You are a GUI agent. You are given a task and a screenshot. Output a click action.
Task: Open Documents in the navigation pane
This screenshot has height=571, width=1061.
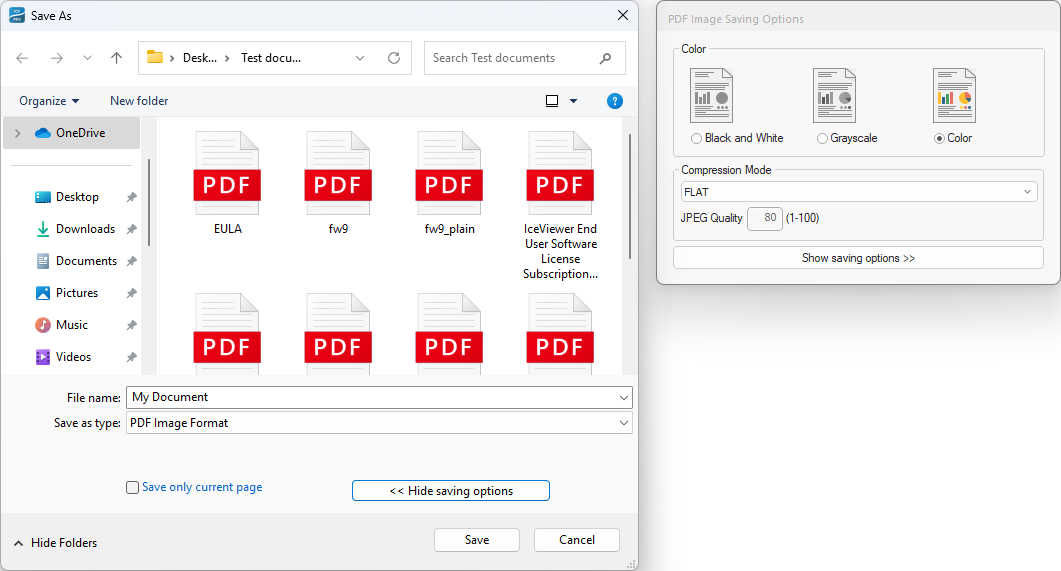85,260
